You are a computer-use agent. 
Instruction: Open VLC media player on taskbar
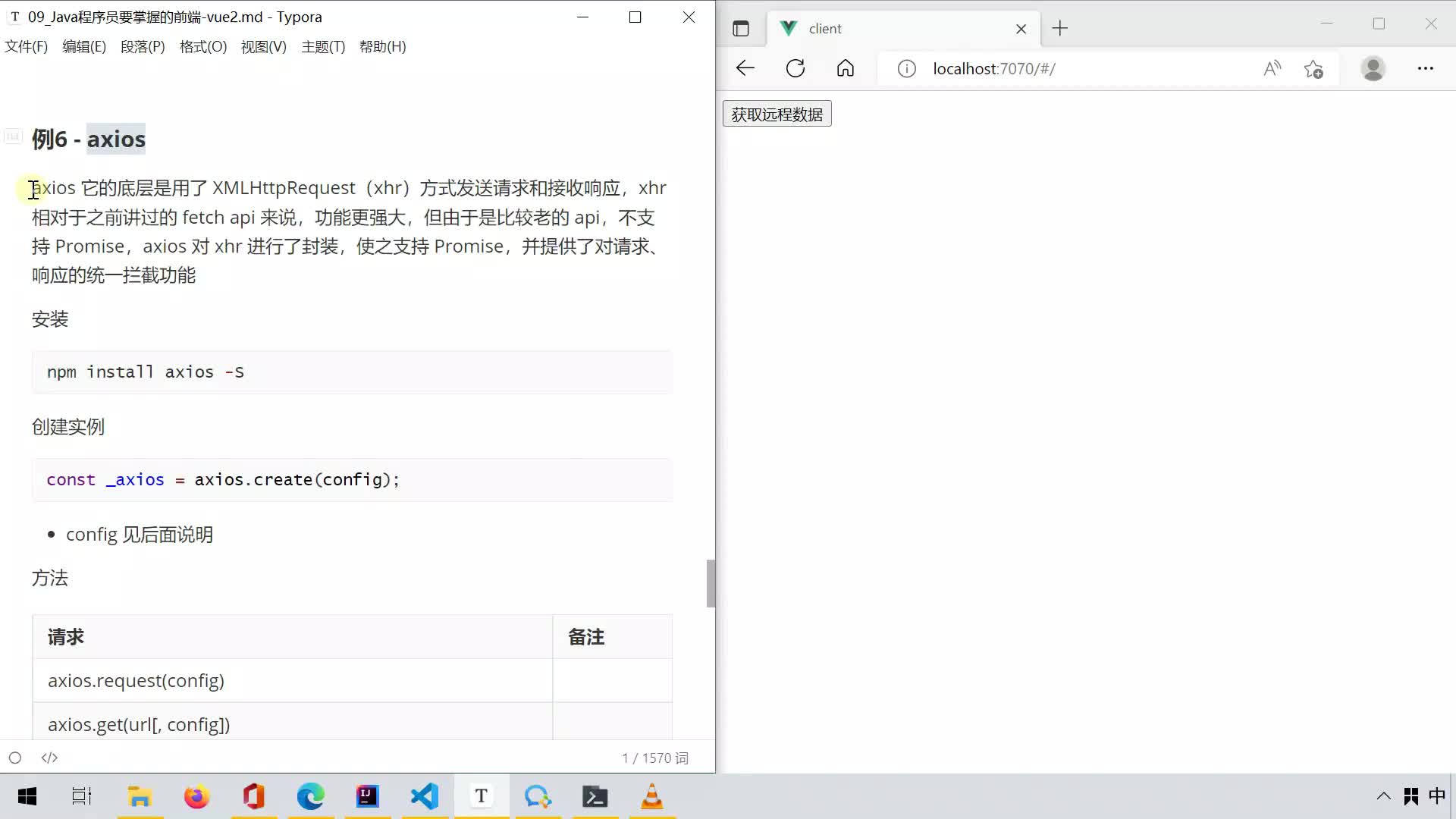(x=652, y=797)
